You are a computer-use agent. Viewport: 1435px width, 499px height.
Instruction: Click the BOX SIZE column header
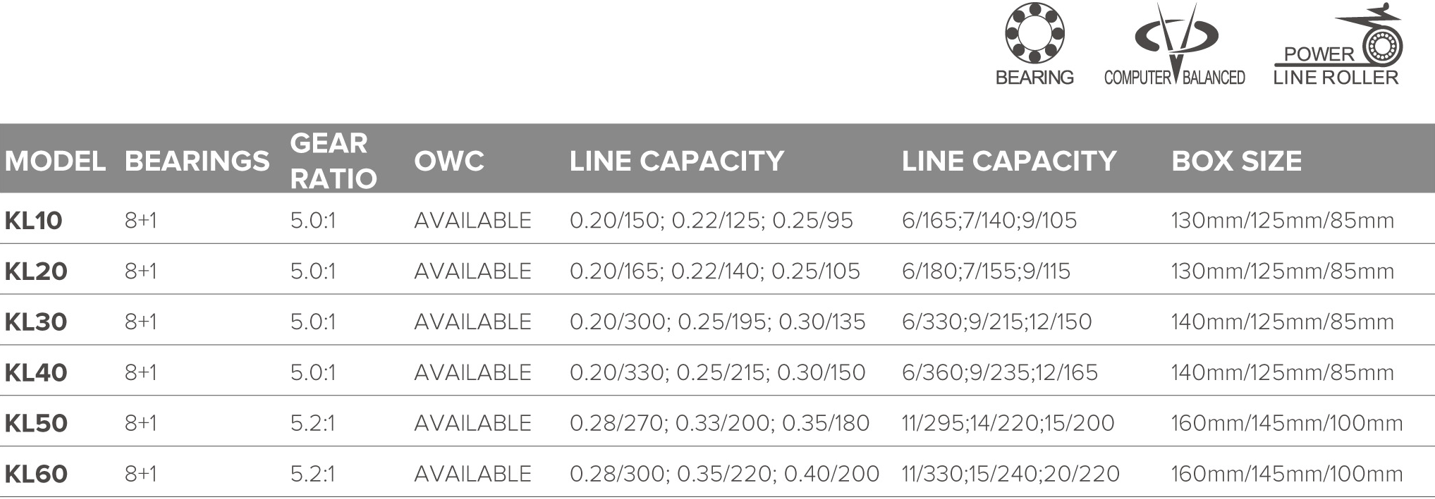1236,161
